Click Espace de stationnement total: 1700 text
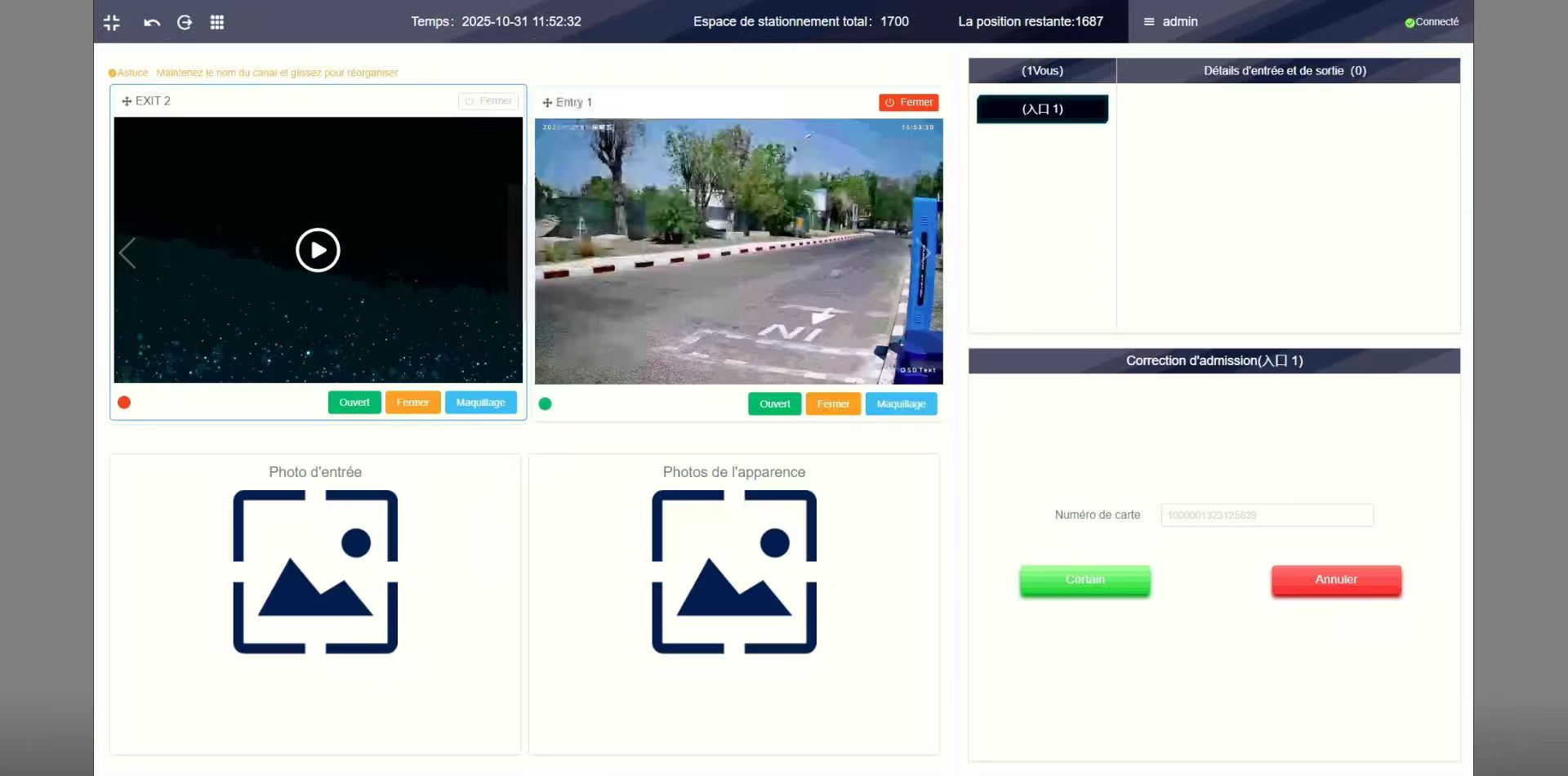The height and width of the screenshot is (776, 1568). [x=801, y=22]
